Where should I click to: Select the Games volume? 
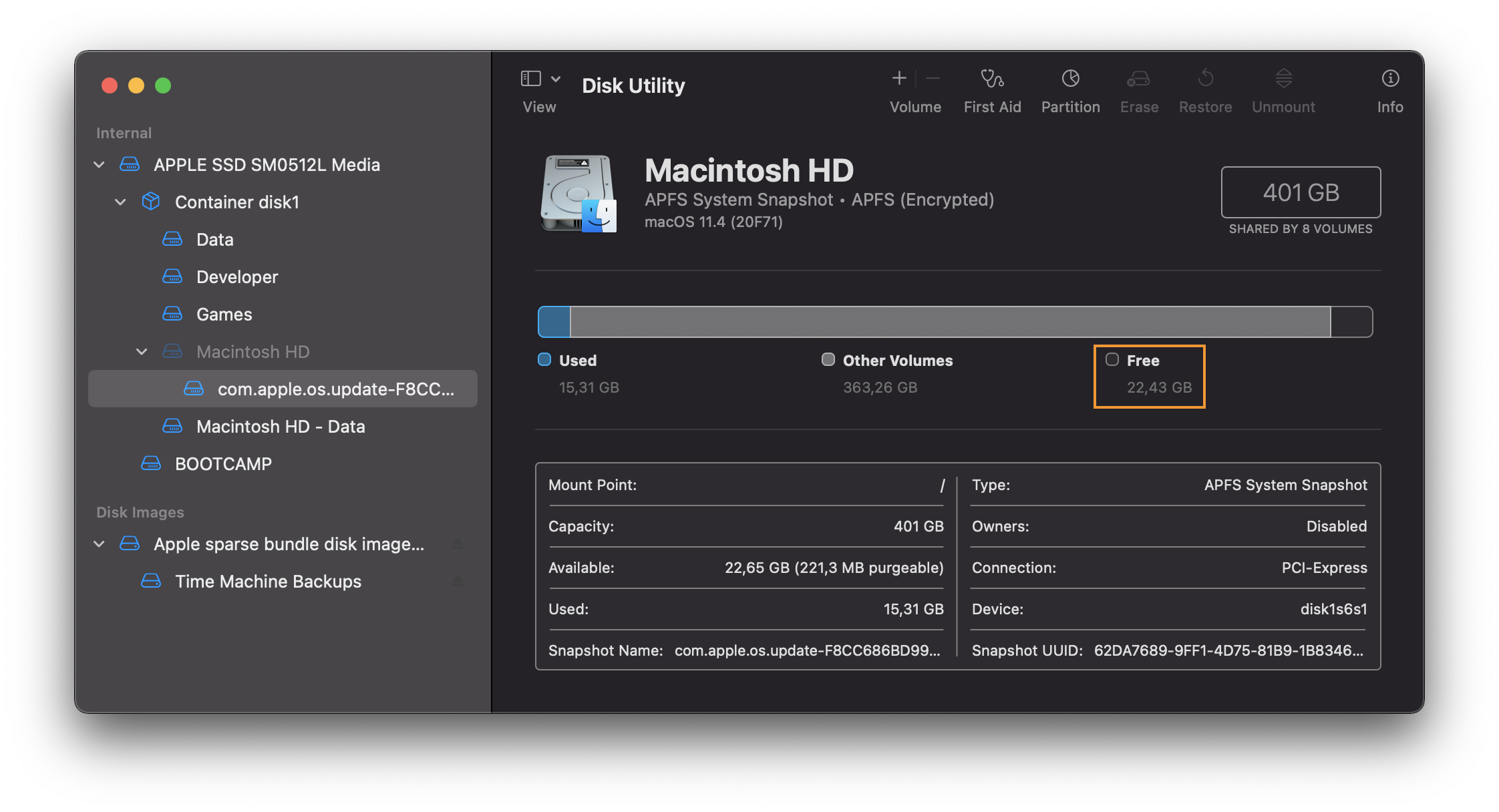pyautogui.click(x=224, y=314)
